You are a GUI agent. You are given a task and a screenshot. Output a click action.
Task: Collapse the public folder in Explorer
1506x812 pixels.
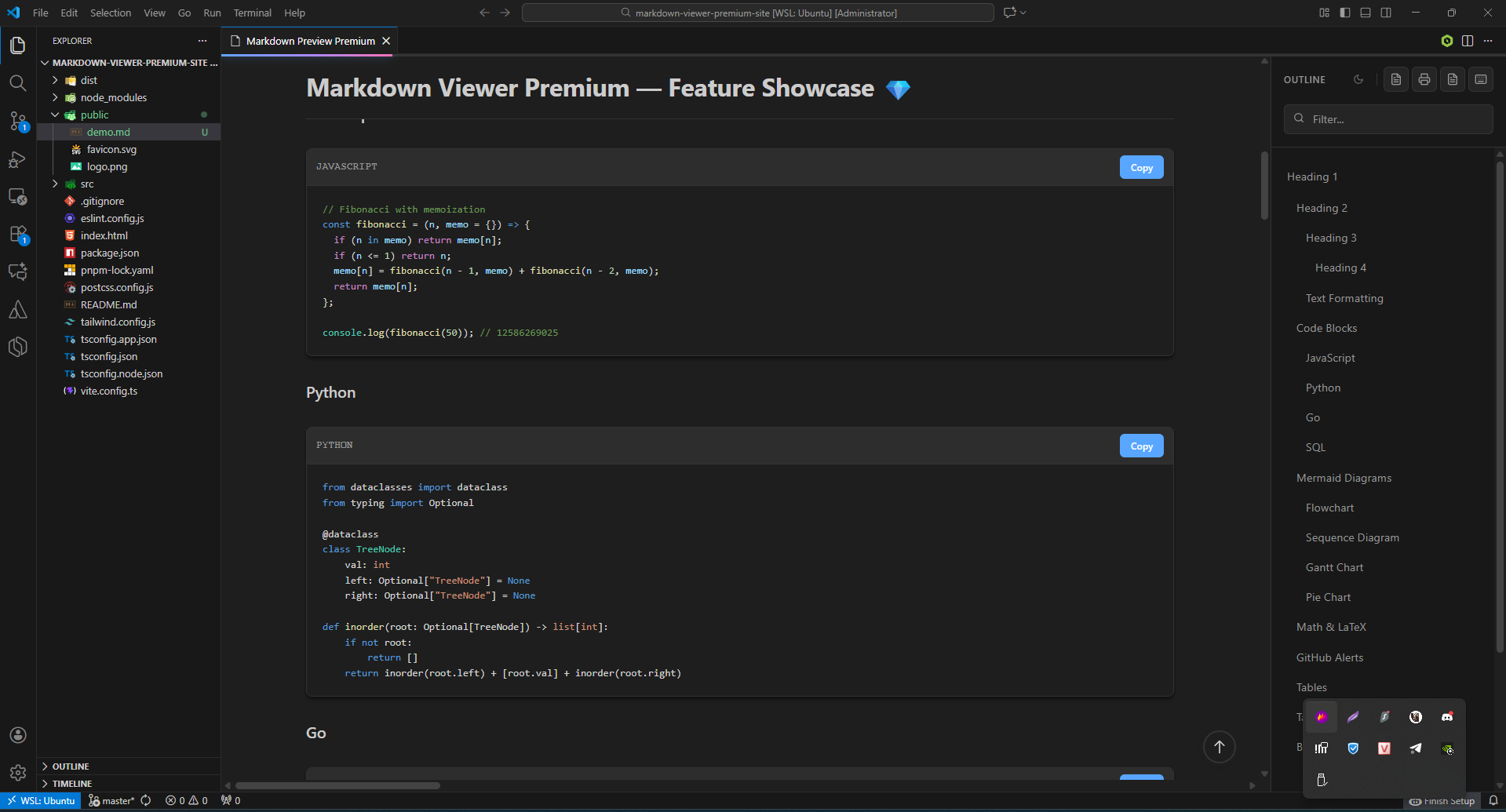(x=55, y=115)
